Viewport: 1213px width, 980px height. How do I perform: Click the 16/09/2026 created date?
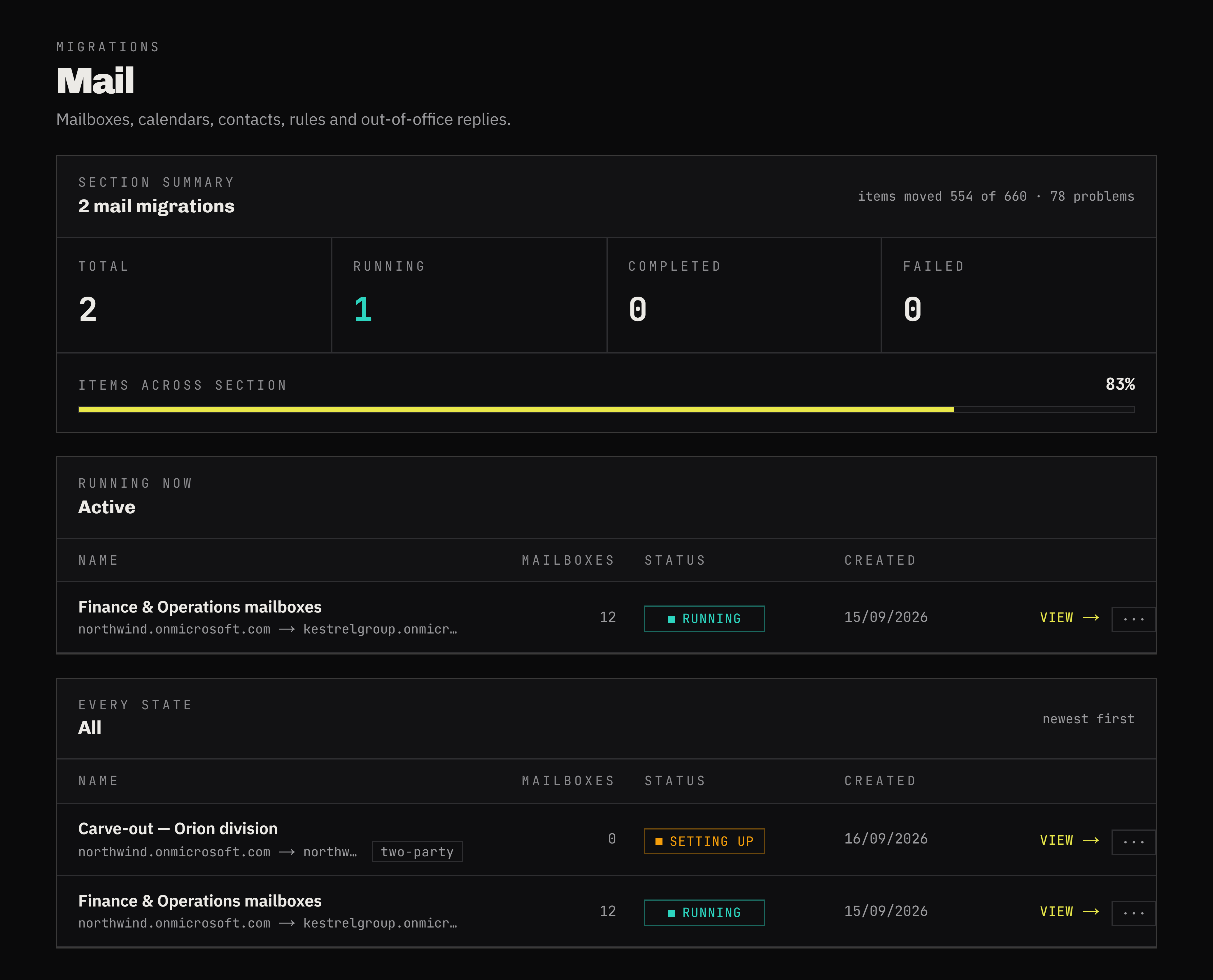click(886, 839)
